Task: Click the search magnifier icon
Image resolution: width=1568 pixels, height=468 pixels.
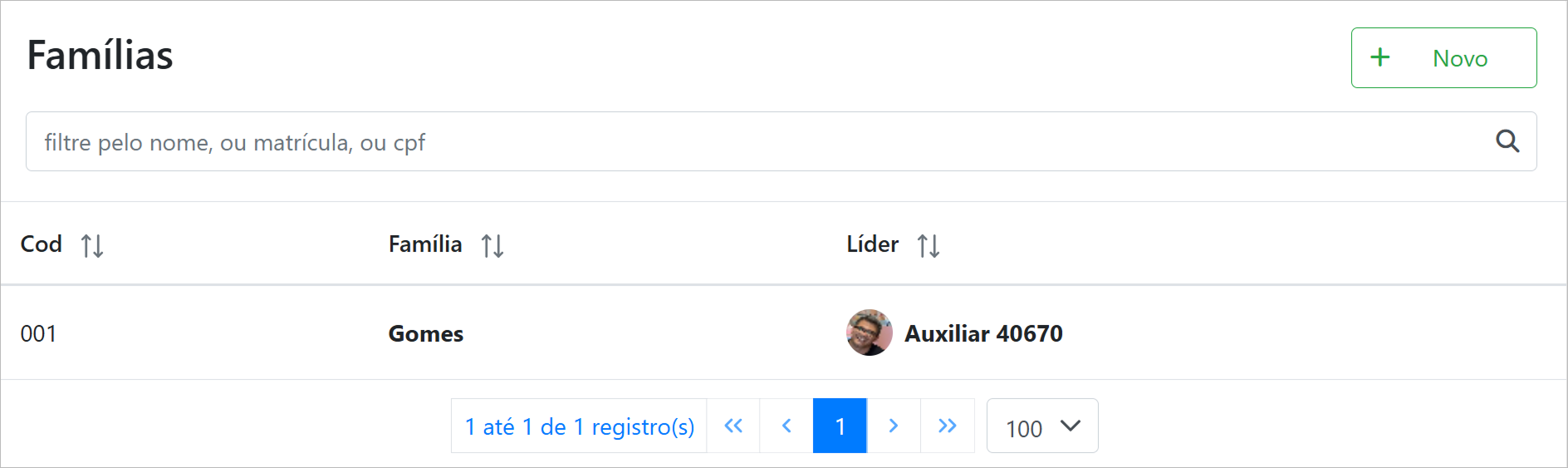Action: 1507,141
